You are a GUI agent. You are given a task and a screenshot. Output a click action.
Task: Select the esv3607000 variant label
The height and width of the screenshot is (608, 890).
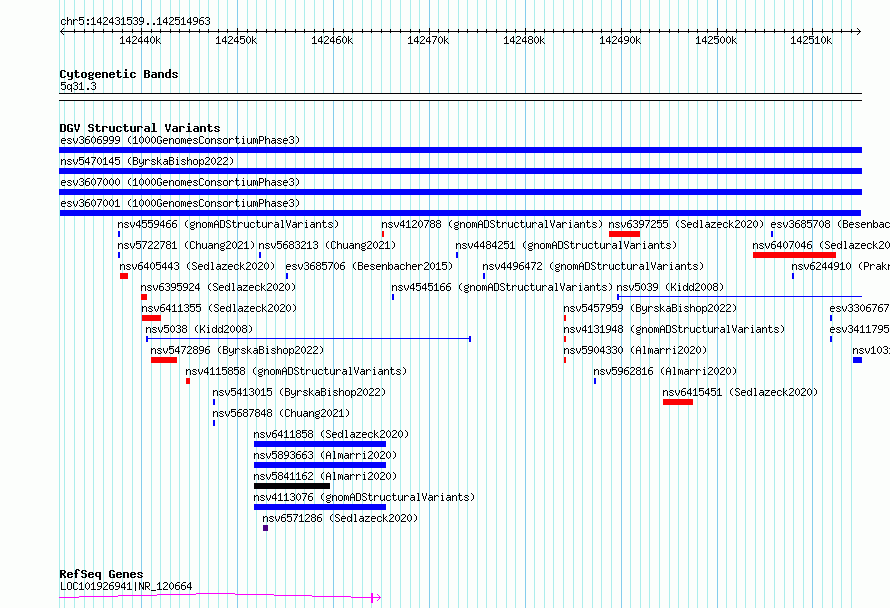[180, 182]
